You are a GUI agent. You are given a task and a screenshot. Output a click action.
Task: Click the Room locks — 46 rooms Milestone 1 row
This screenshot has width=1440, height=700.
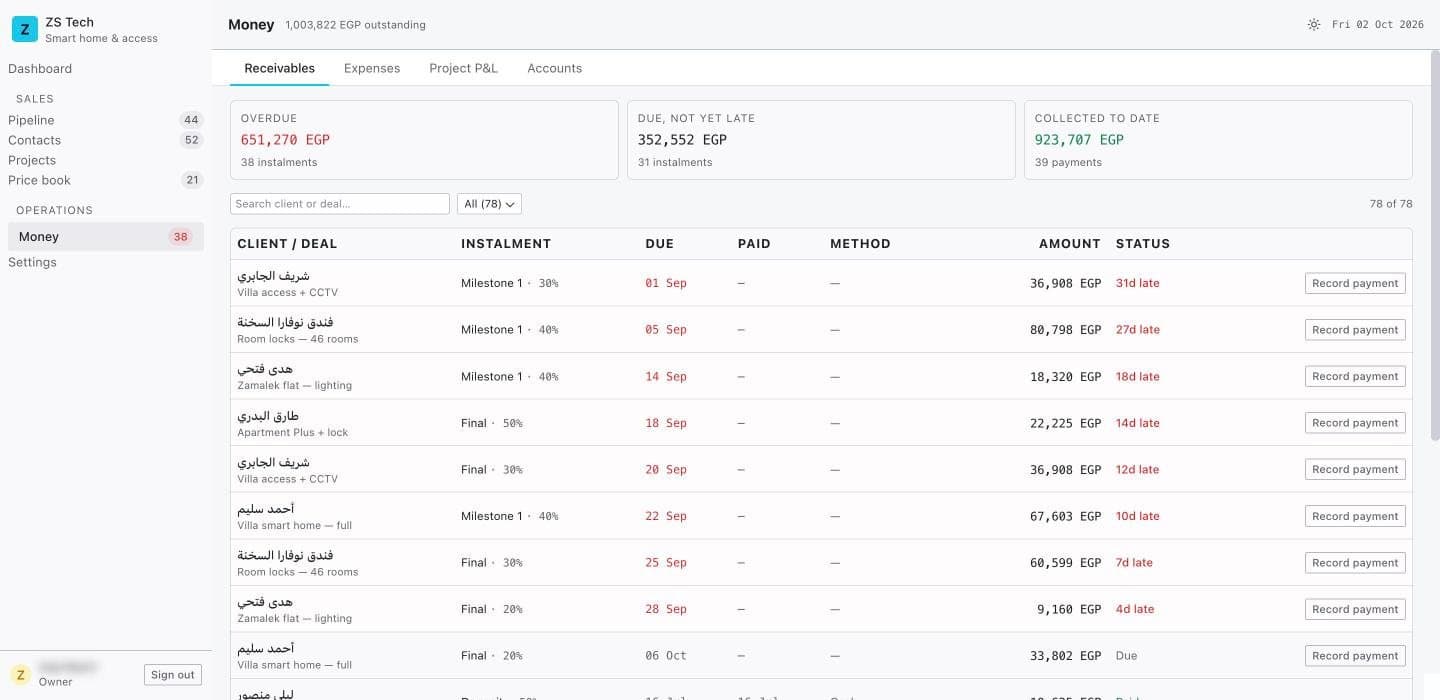pos(821,330)
